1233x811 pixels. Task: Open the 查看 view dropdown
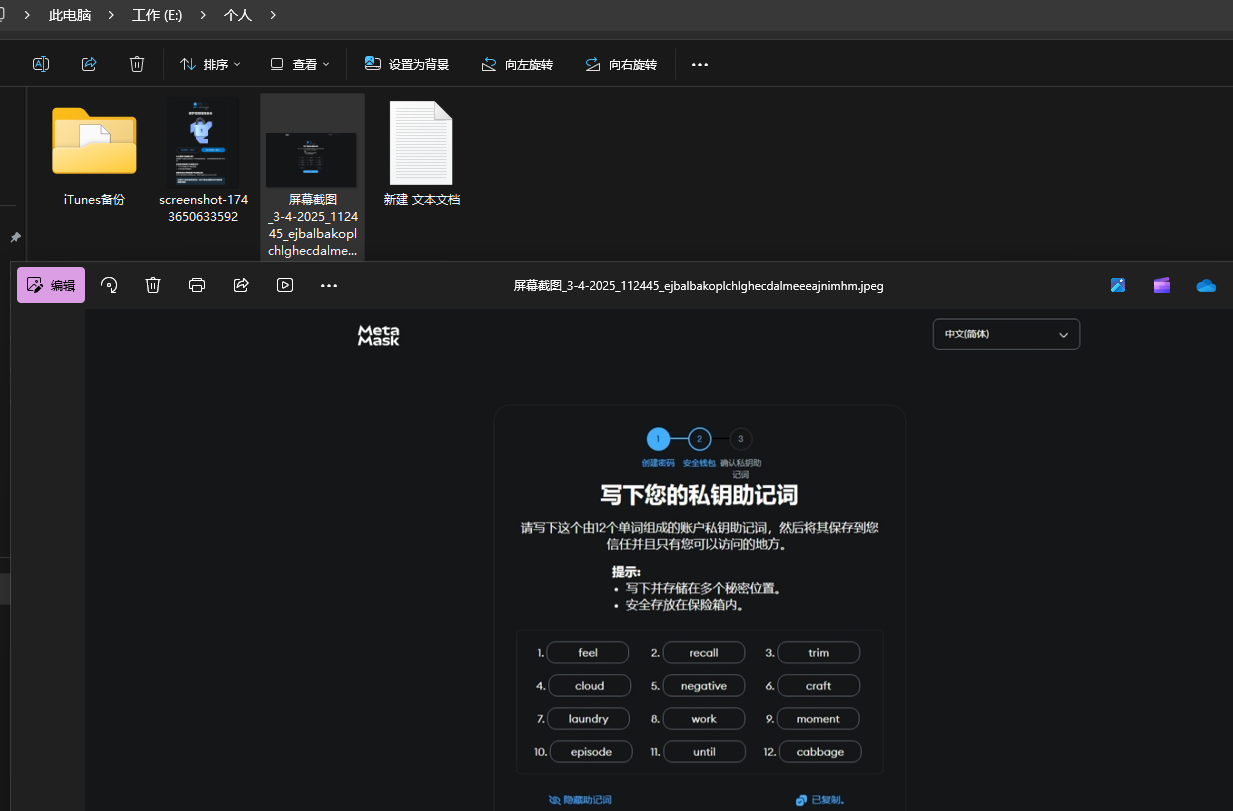point(300,64)
